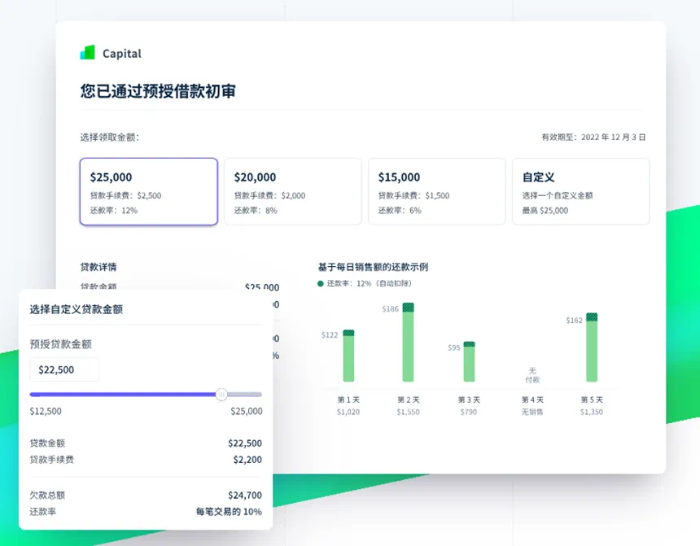The width and height of the screenshot is (700, 546).
Task: Click the green 还款率 12% legend dot
Action: coord(321,283)
